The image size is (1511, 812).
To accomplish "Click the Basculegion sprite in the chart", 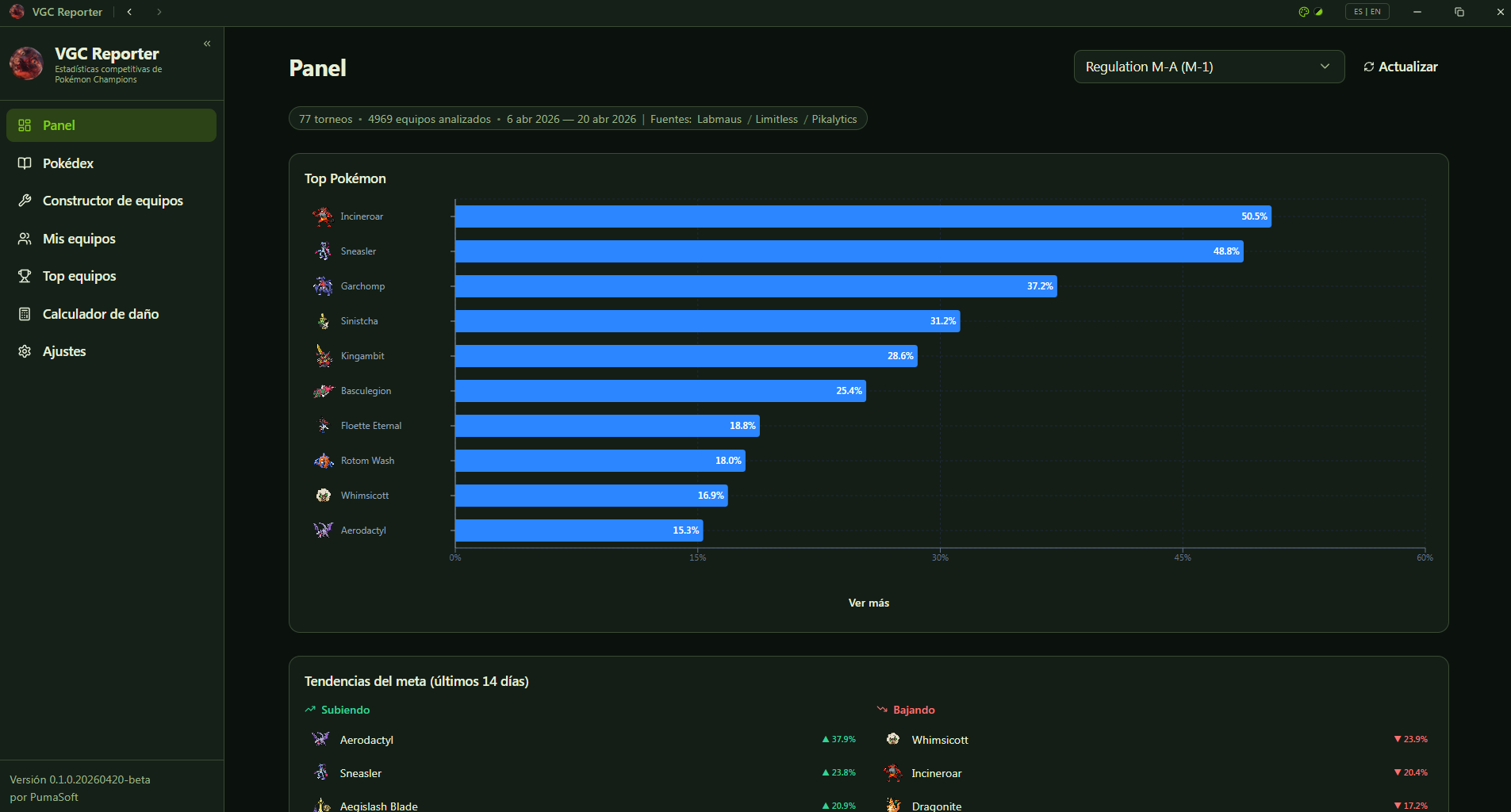I will click(x=323, y=391).
